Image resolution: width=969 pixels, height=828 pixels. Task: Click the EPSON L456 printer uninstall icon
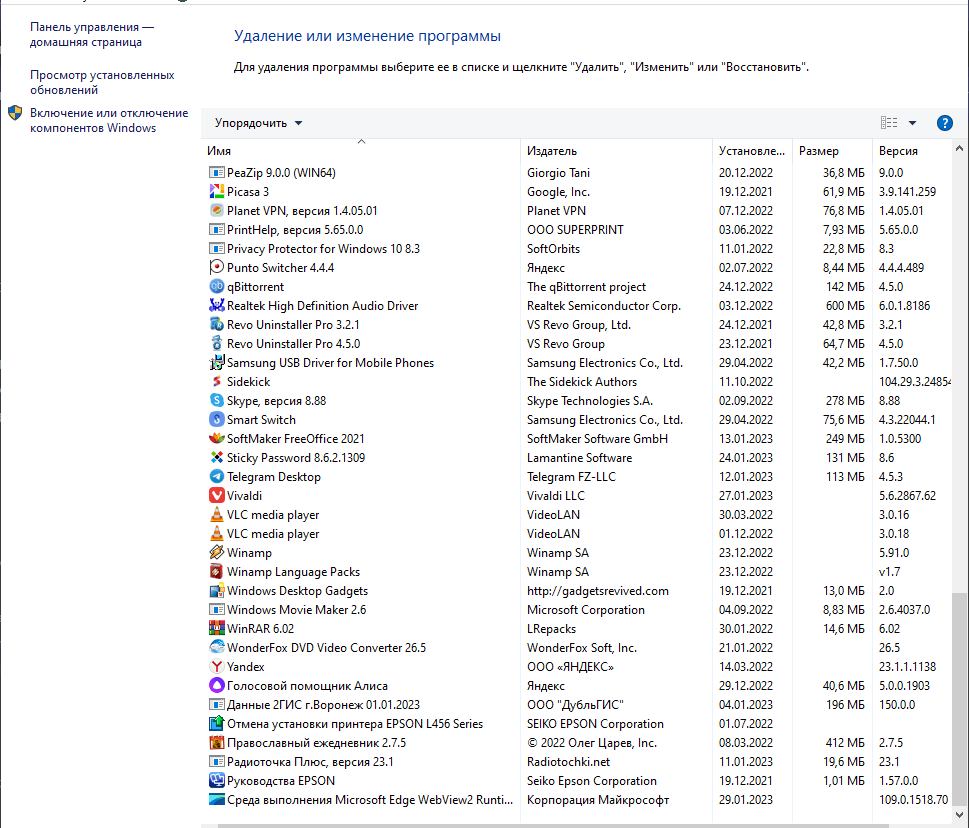click(216, 724)
